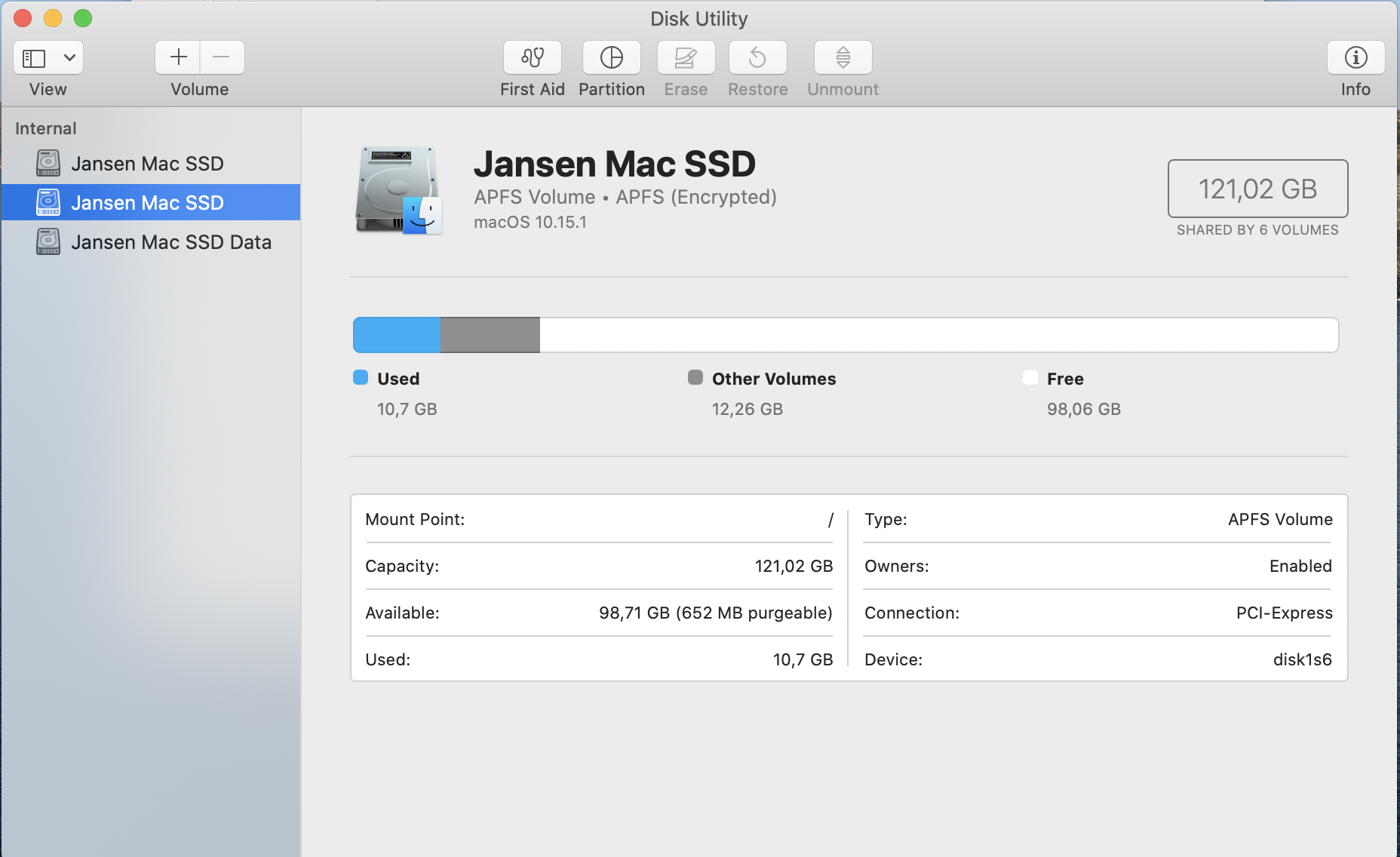Click the 121,02 GB capacity box

tap(1258, 189)
